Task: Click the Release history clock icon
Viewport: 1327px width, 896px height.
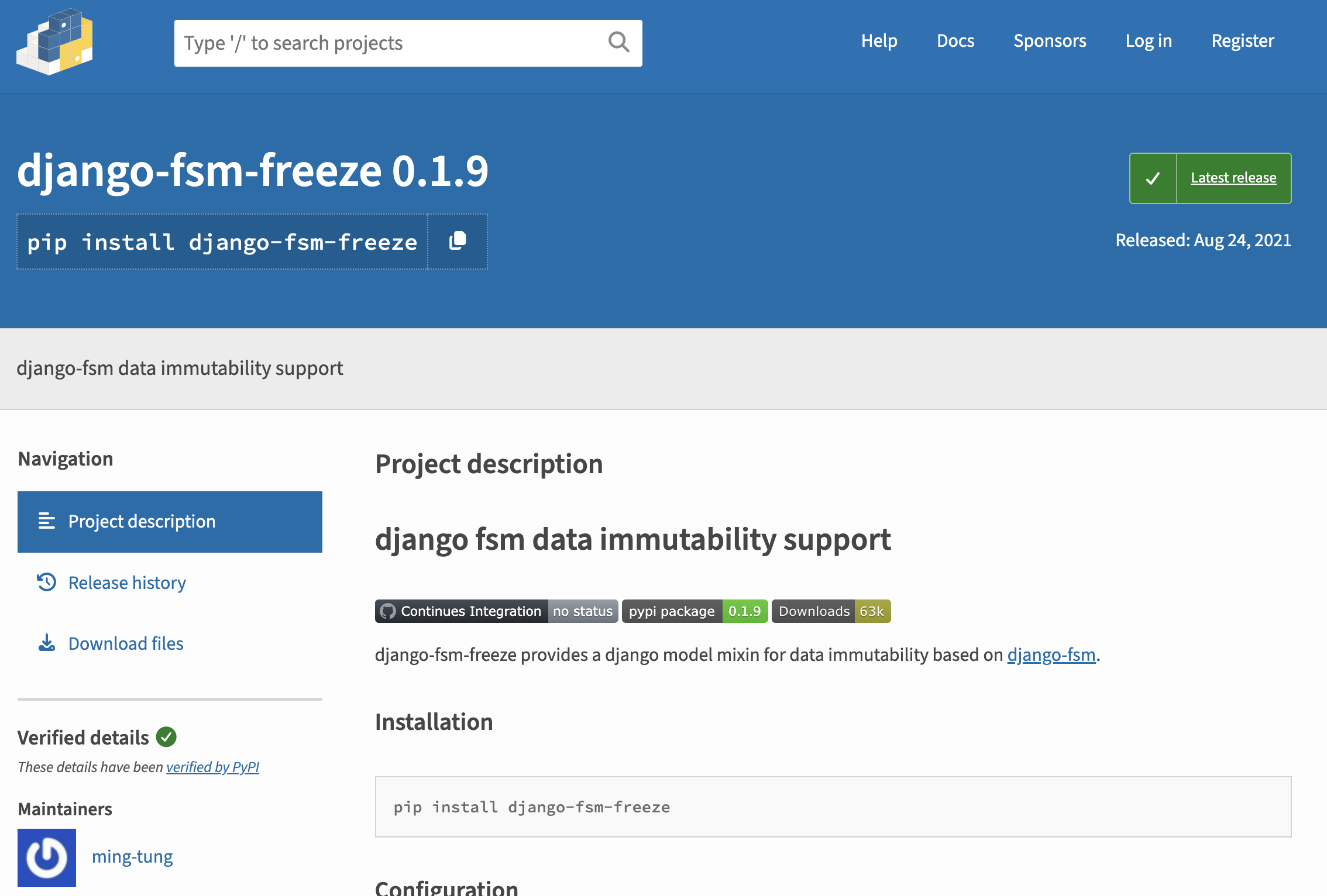Action: pos(47,582)
